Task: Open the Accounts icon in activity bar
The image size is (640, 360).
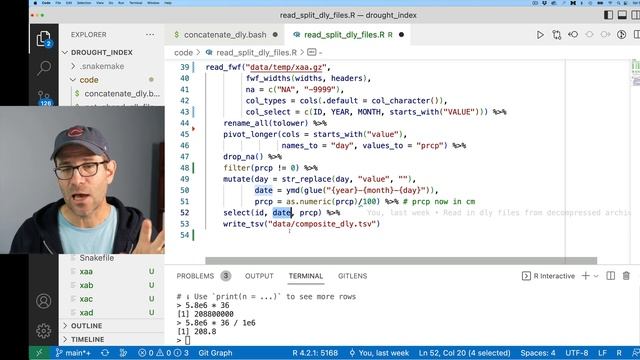Action: [x=44, y=301]
